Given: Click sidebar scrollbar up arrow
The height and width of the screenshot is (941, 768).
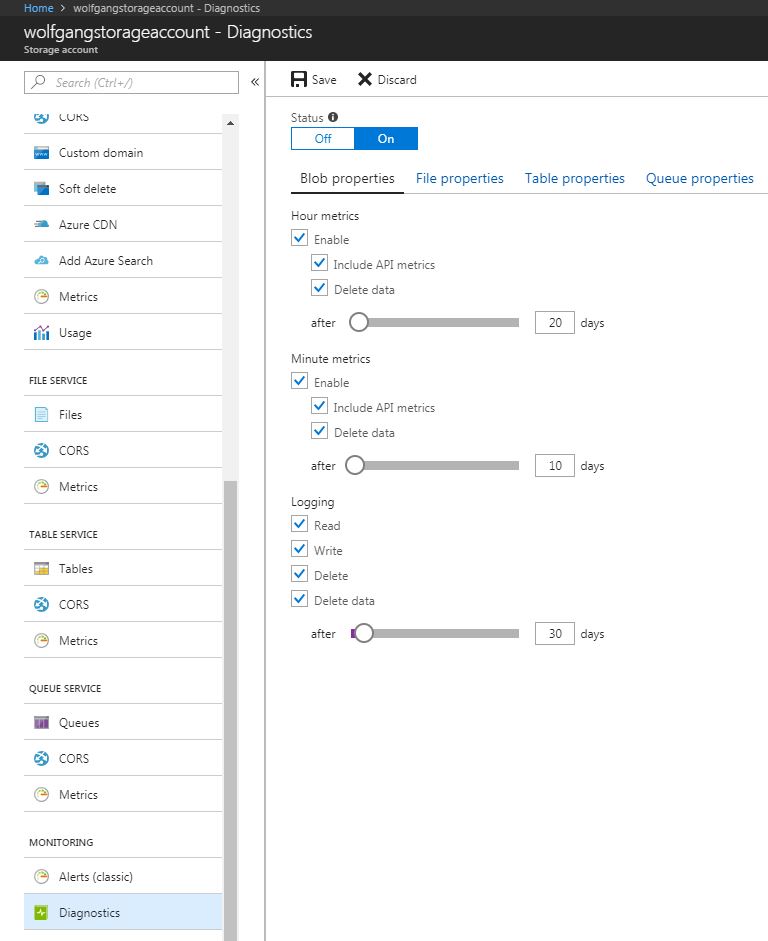Looking at the screenshot, I should 230,123.
